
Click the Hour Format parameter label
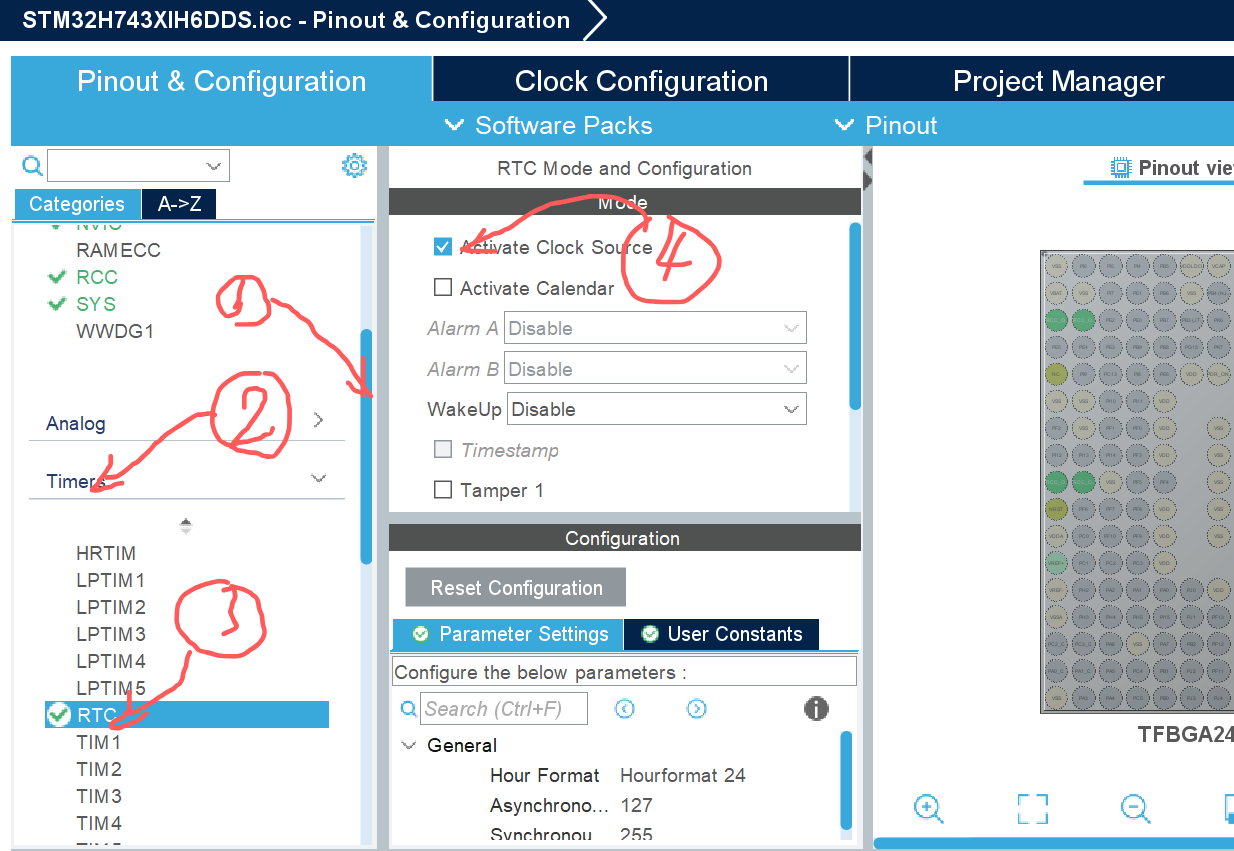(545, 775)
